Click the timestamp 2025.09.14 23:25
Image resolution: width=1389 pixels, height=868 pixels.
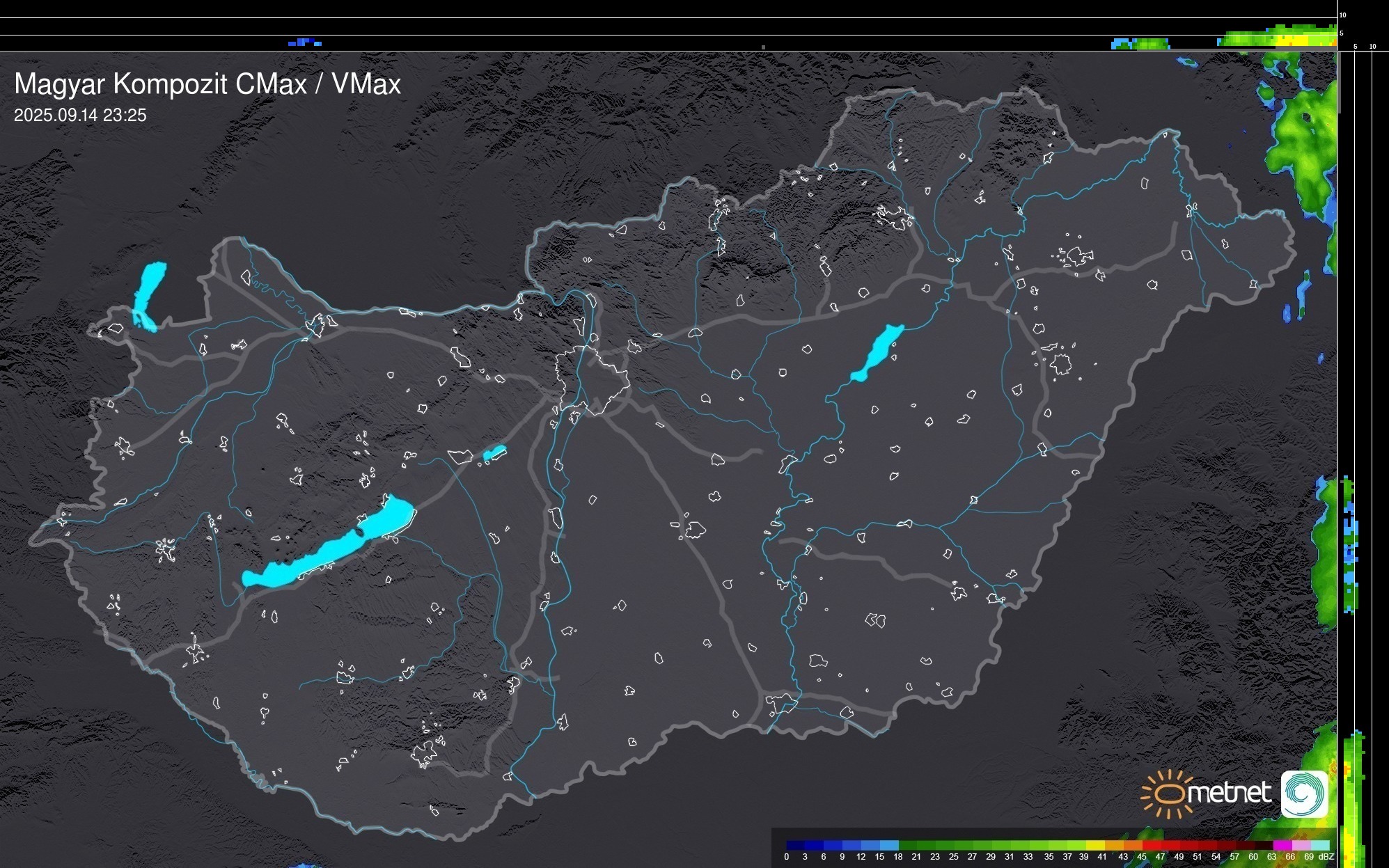click(x=80, y=116)
